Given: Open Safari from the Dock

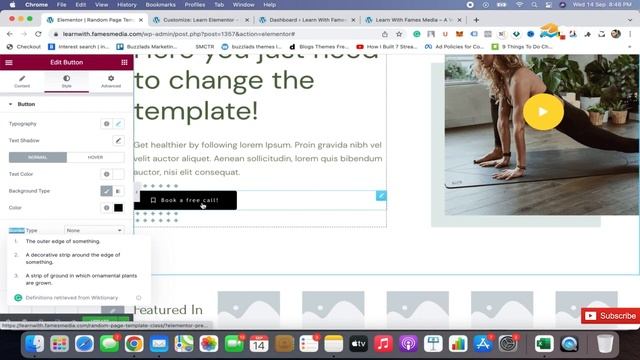Looking at the screenshot, I should tap(84, 344).
